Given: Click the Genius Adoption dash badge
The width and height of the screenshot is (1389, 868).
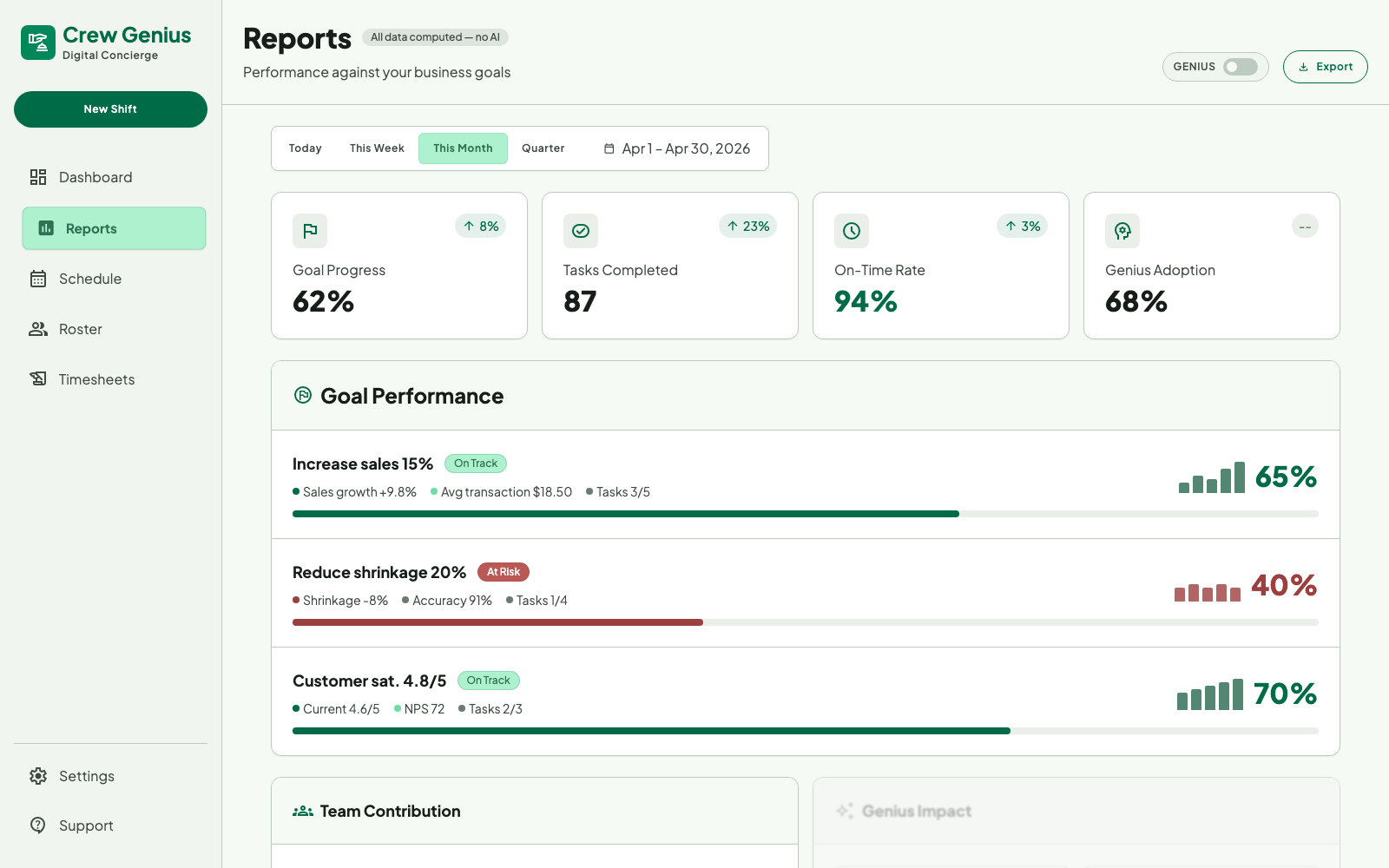Looking at the screenshot, I should pyautogui.click(x=1305, y=227).
